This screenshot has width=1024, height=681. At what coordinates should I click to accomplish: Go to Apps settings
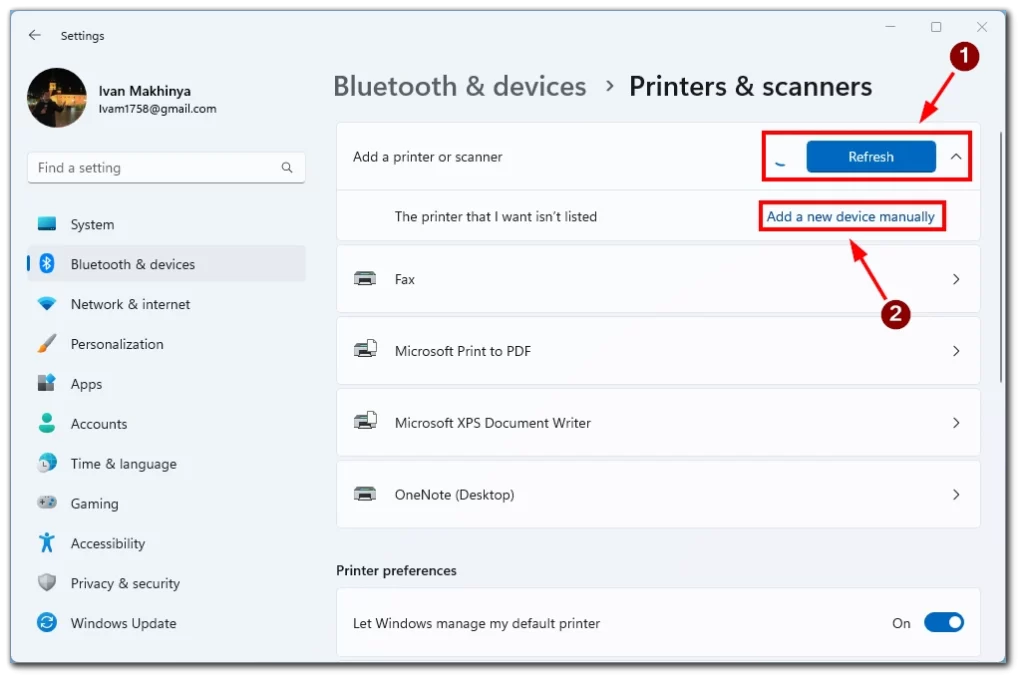coord(167,383)
